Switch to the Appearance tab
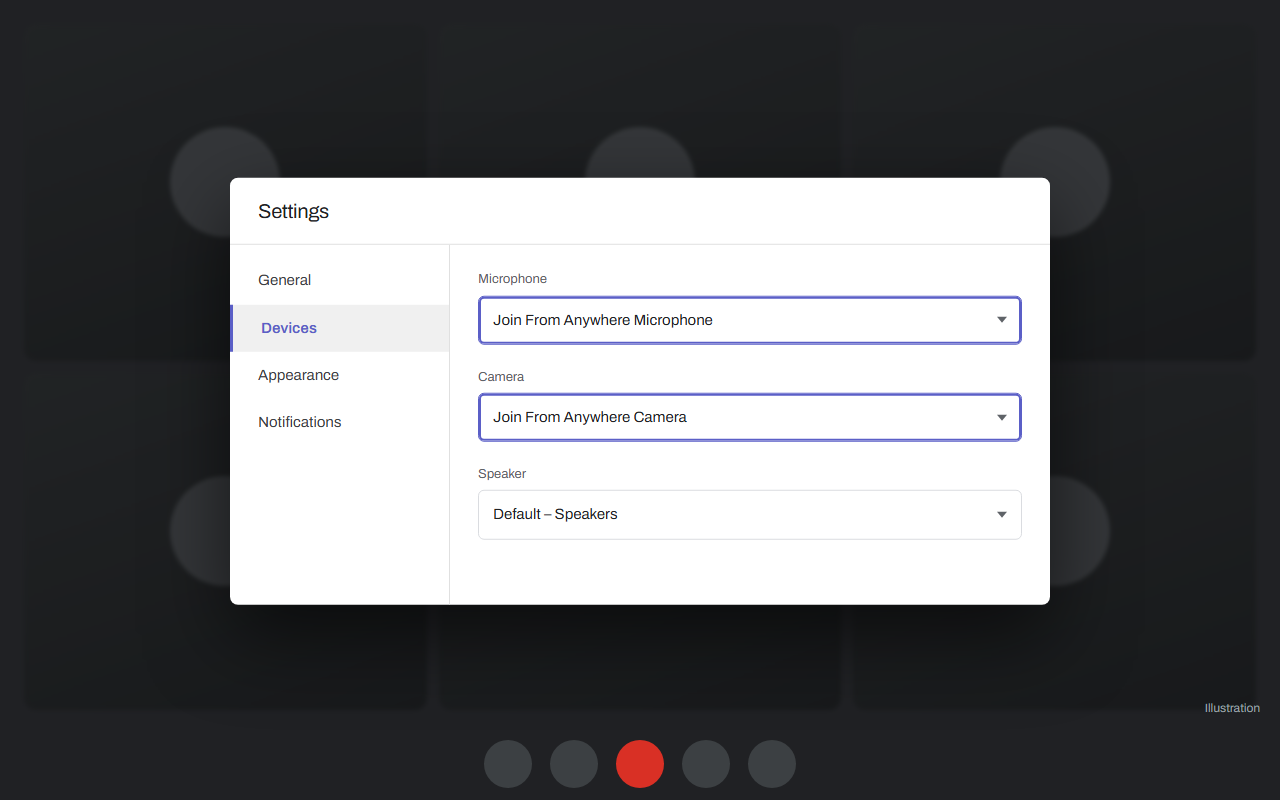 [340, 375]
